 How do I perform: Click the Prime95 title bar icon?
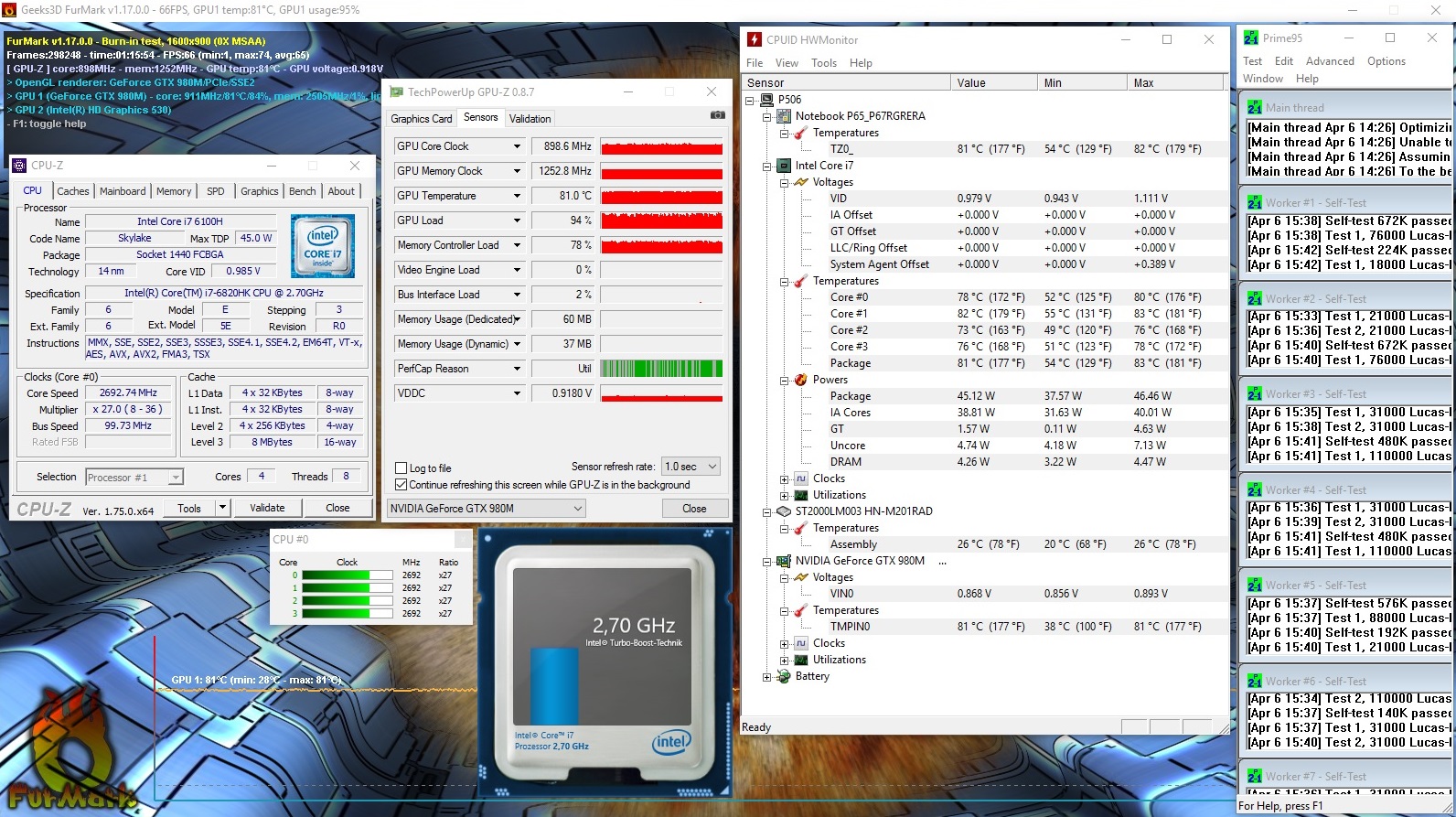pyautogui.click(x=1250, y=38)
